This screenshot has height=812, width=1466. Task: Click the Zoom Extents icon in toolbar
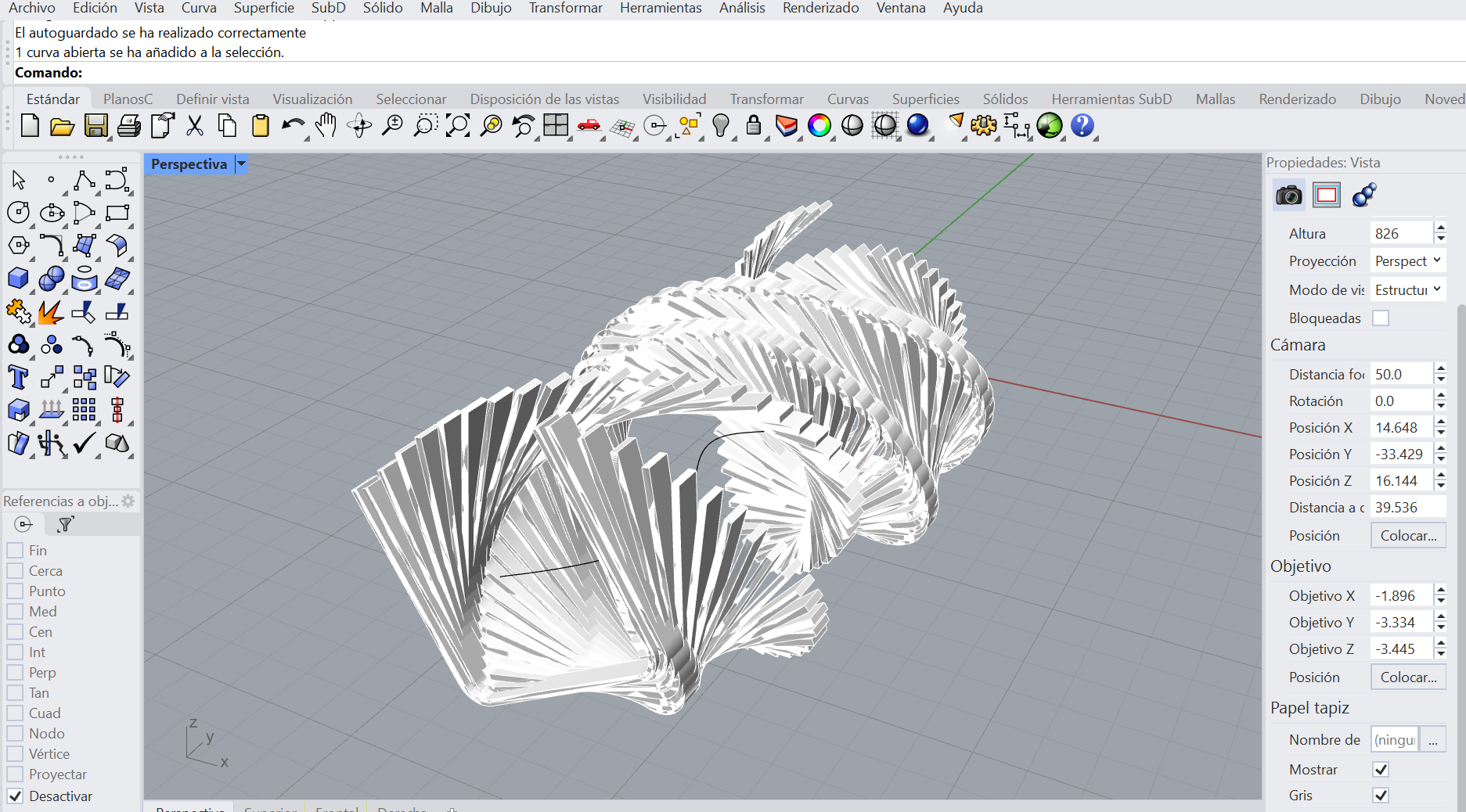[x=458, y=125]
